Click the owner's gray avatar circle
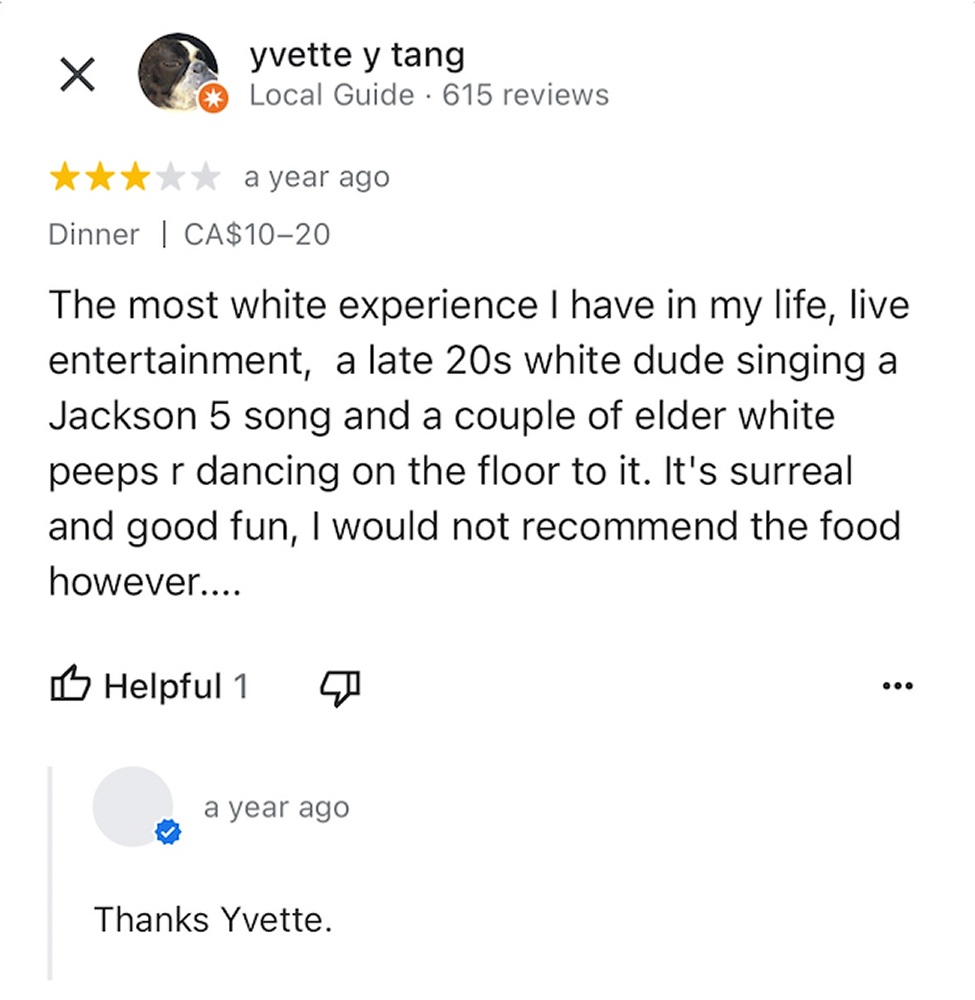Image resolution: width=975 pixels, height=1000 pixels. [132, 806]
